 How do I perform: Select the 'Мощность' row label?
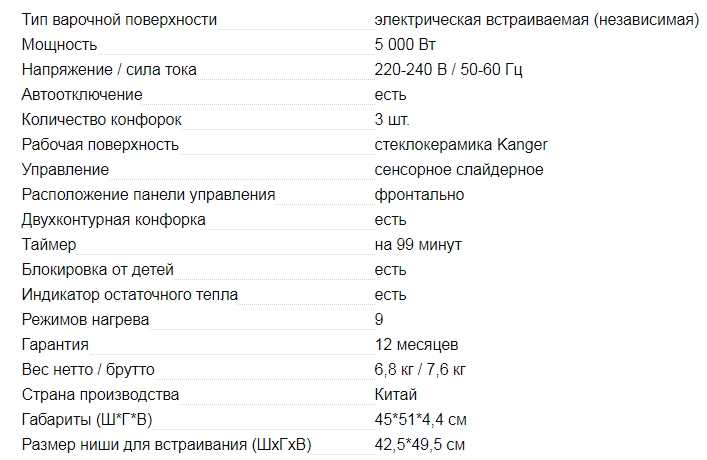[59, 44]
